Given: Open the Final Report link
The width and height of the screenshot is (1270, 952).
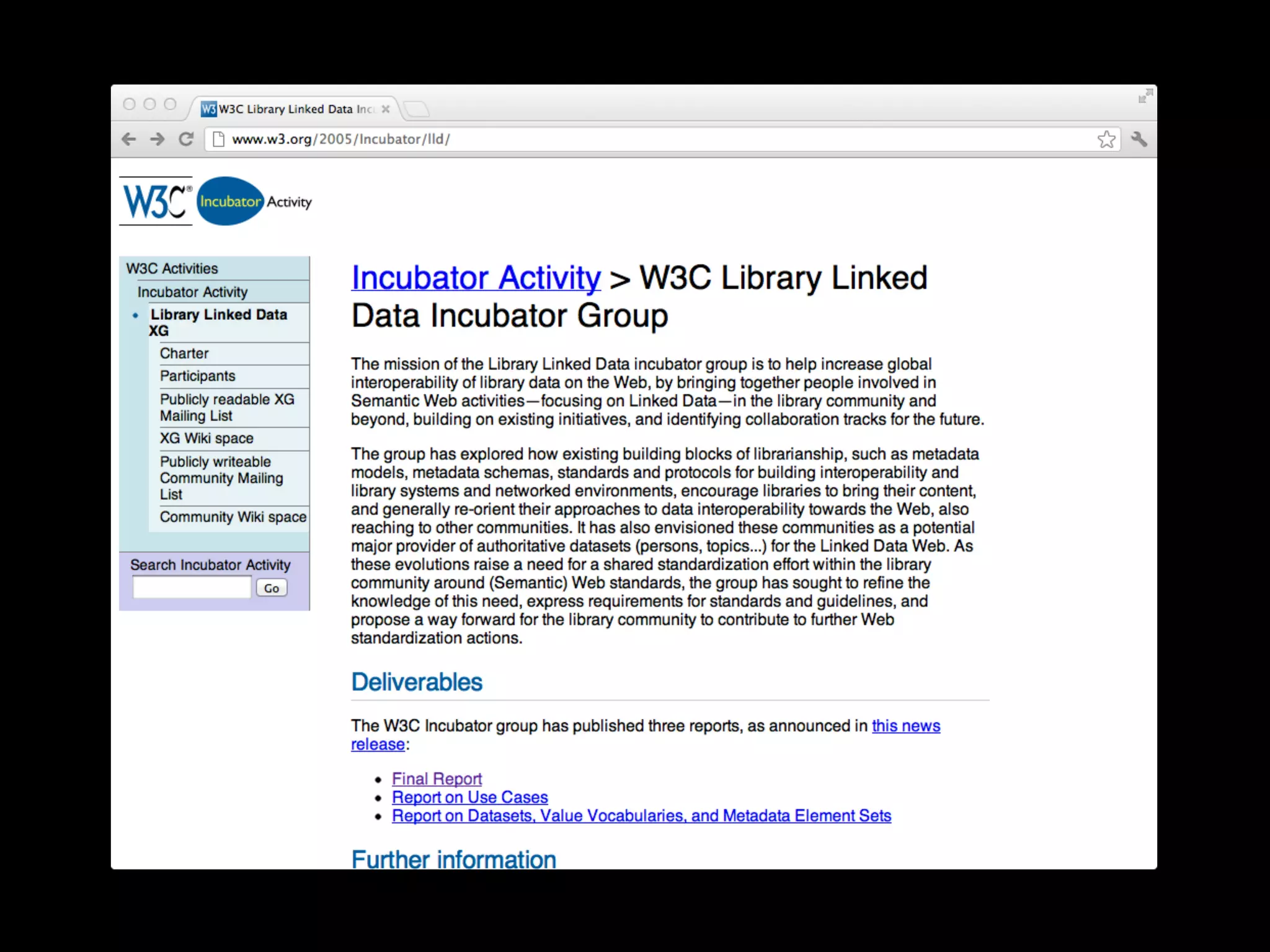Looking at the screenshot, I should tap(437, 778).
